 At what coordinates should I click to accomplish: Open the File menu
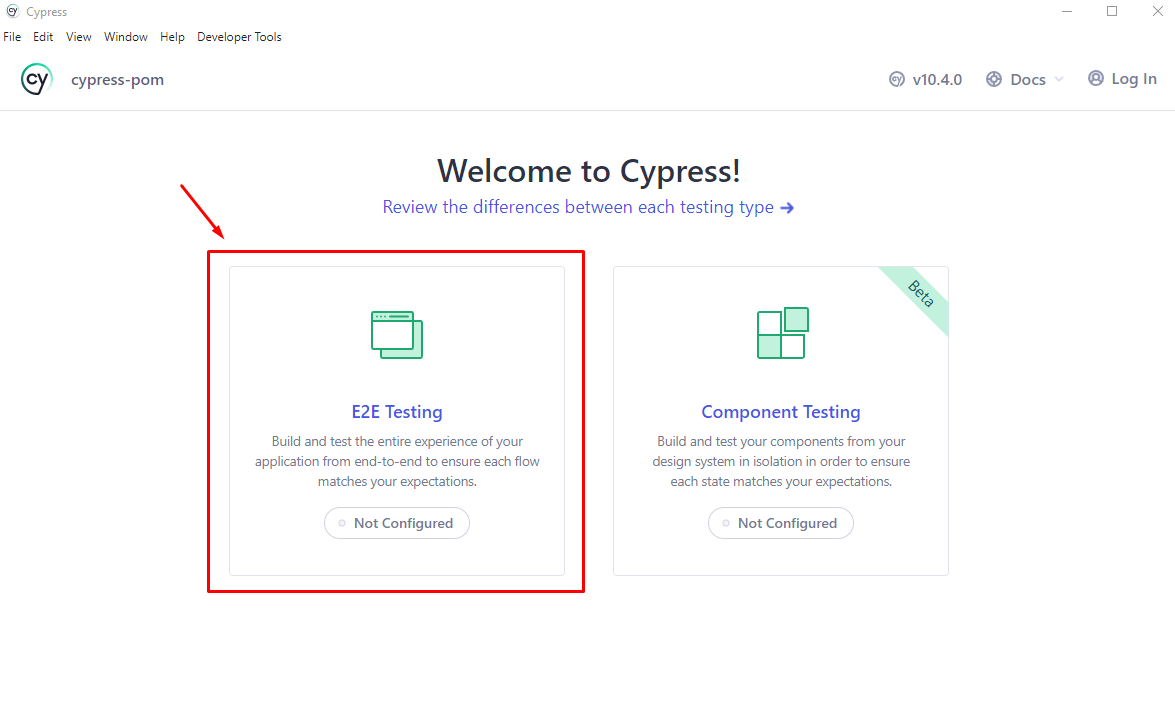pyautogui.click(x=12, y=36)
